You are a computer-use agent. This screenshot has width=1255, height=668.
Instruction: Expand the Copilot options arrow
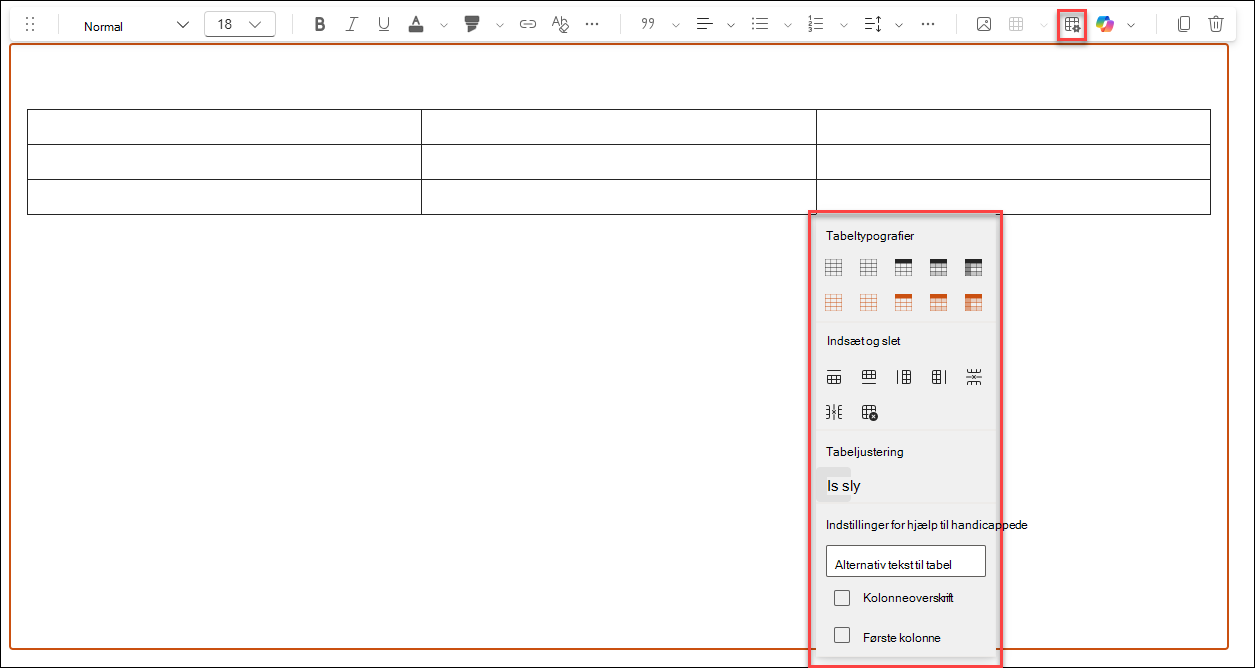coord(1131,25)
